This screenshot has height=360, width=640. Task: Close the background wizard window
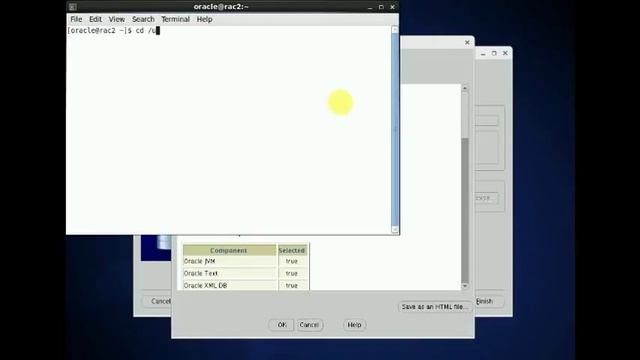(x=505, y=53)
